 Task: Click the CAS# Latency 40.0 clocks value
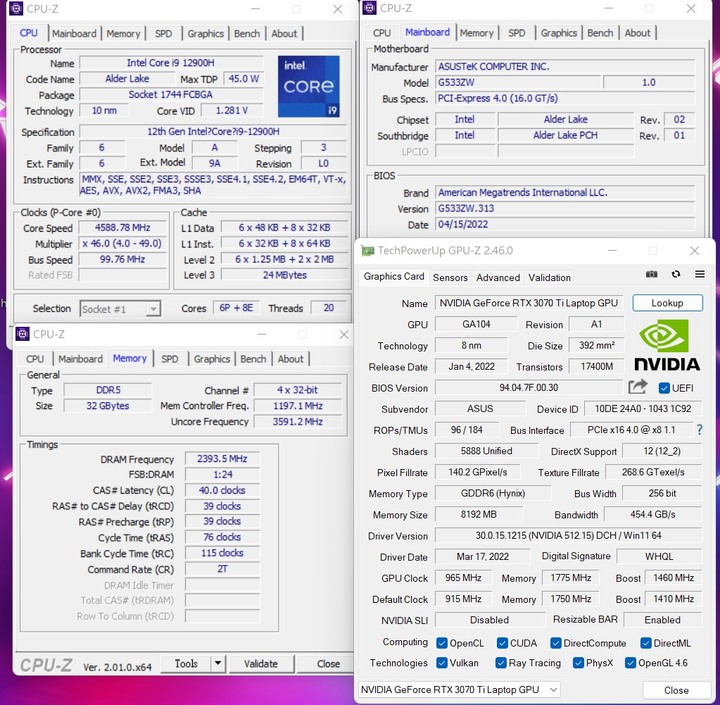tap(222, 491)
